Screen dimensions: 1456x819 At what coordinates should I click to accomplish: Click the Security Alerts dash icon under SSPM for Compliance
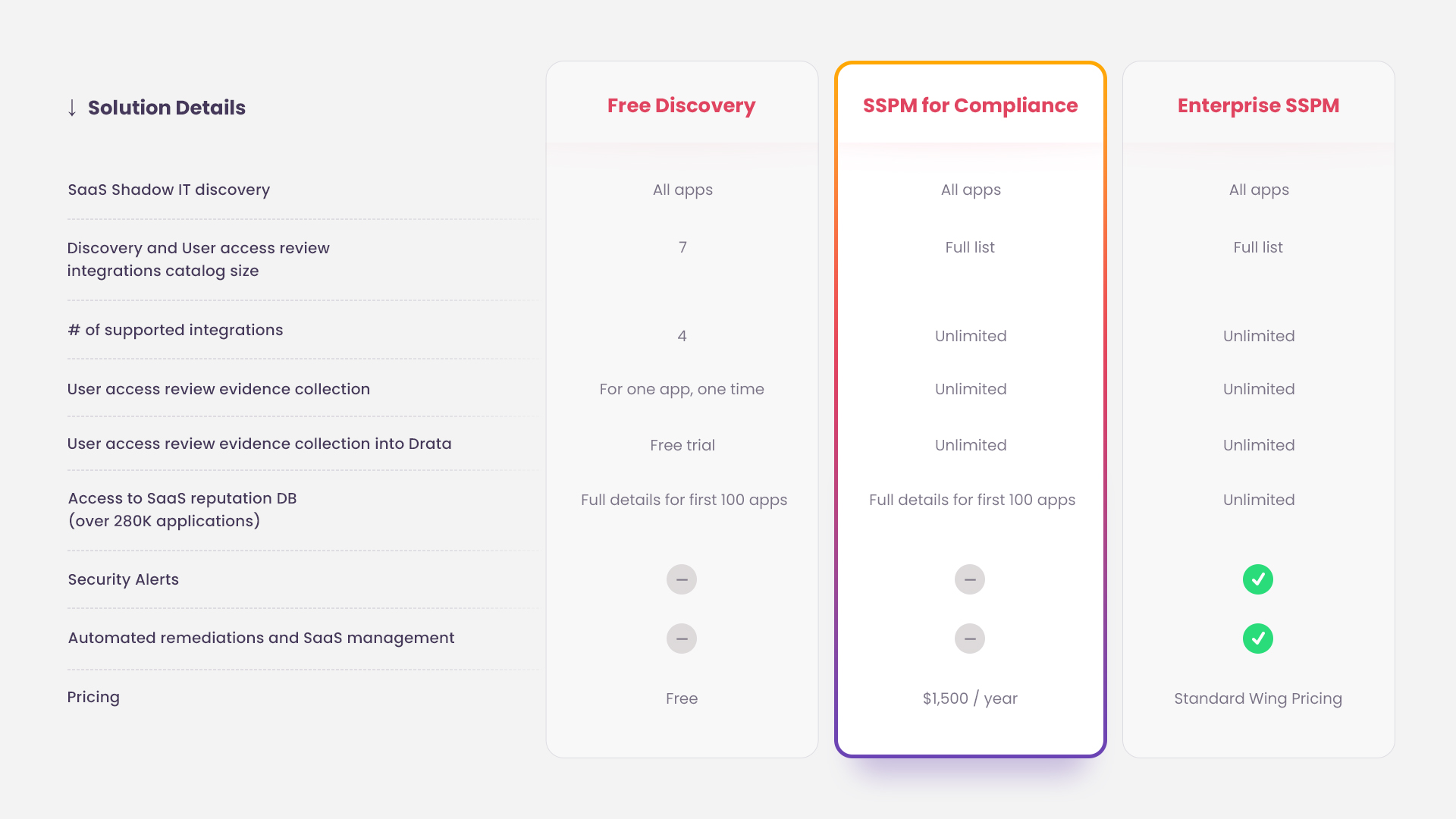pos(970,579)
